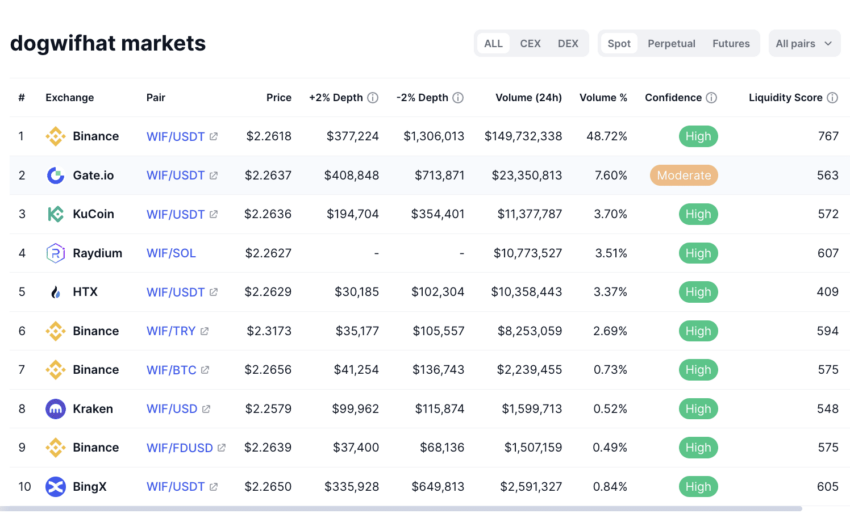Click the Confidence column info icon

pyautogui.click(x=712, y=98)
